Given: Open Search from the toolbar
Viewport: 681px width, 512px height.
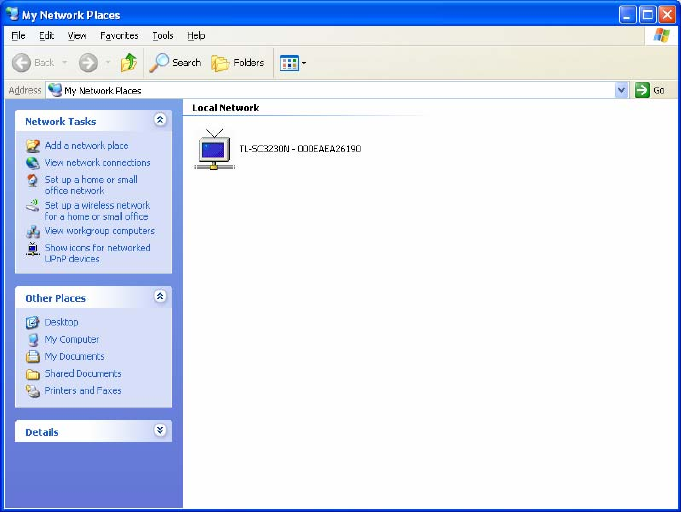Looking at the screenshot, I should click(175, 63).
